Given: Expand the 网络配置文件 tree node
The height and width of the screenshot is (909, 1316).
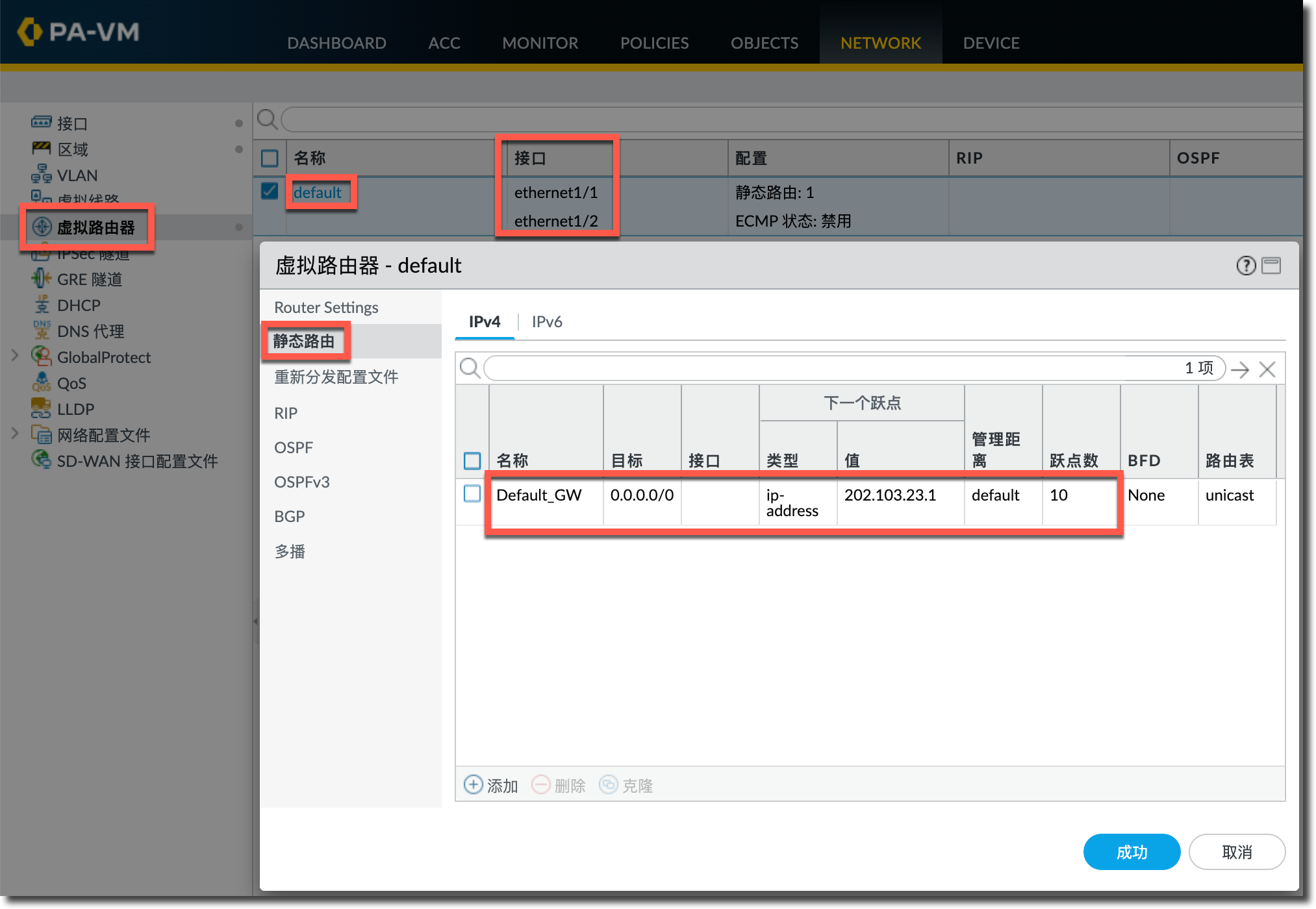Looking at the screenshot, I should click(15, 433).
